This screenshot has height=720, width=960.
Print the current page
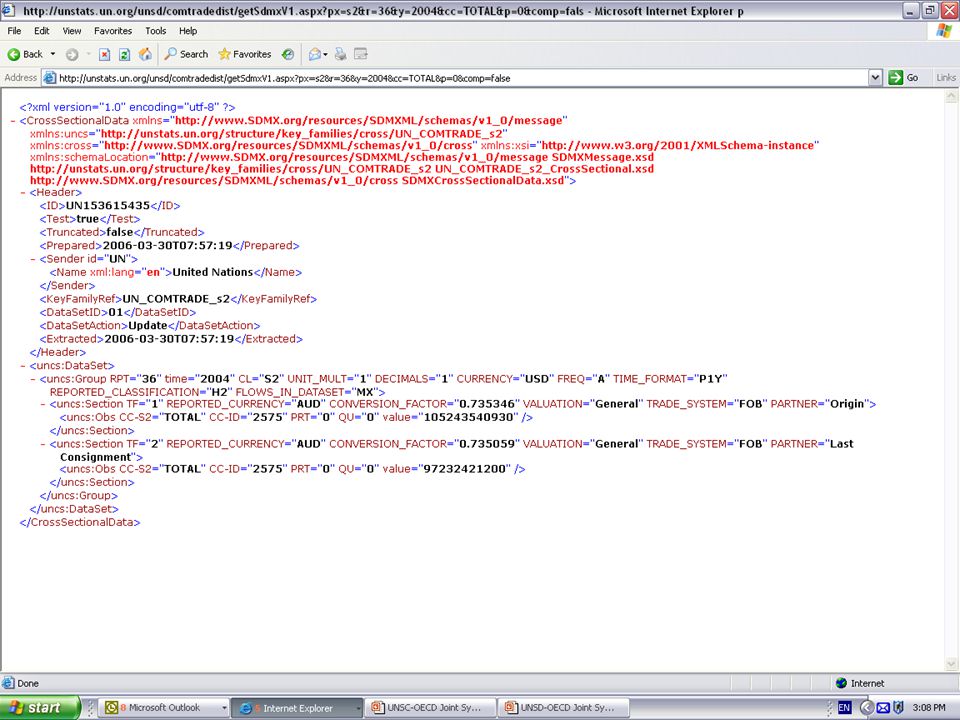340,54
